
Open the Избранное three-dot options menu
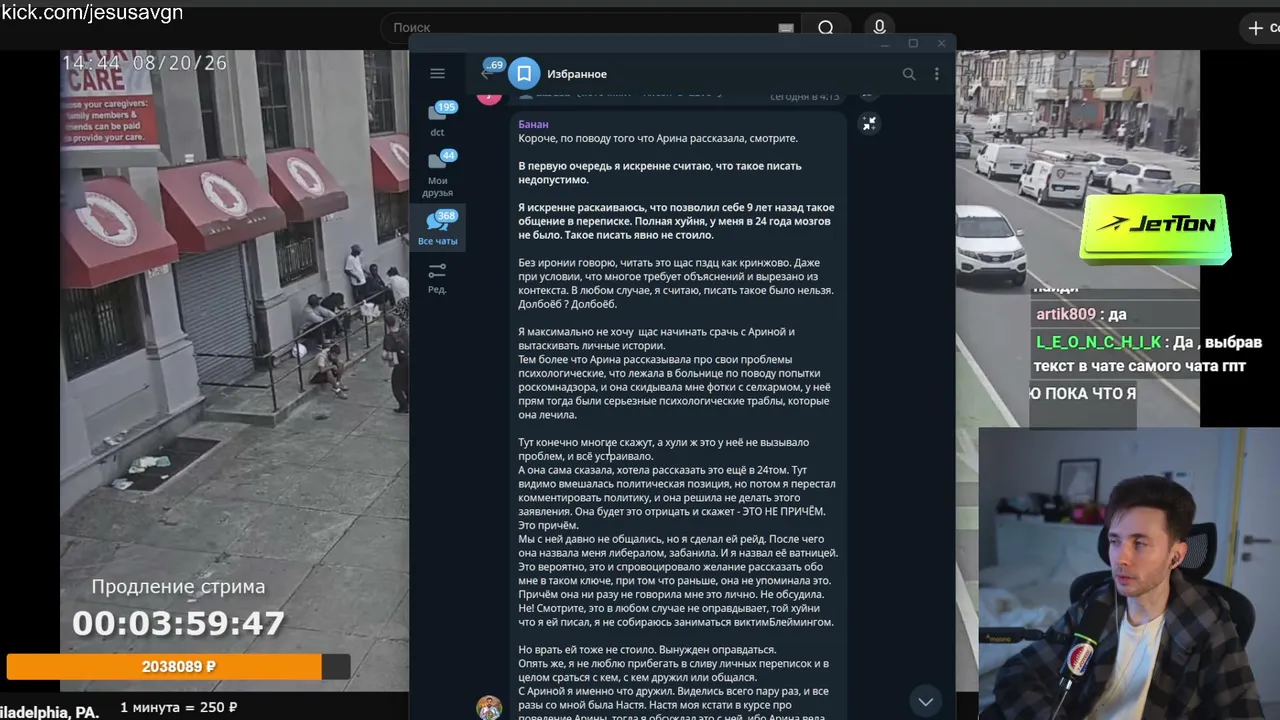(937, 74)
